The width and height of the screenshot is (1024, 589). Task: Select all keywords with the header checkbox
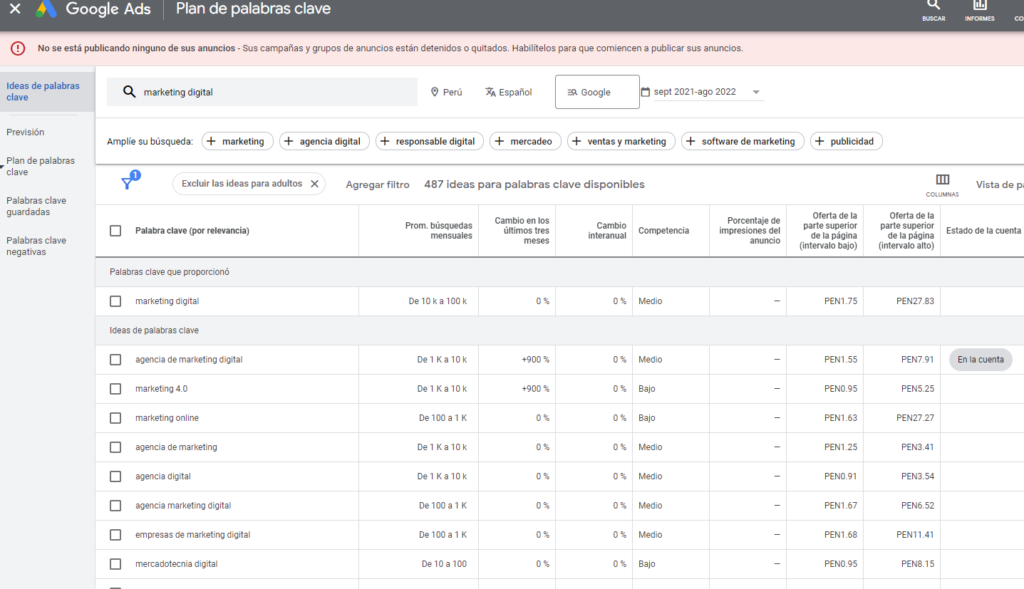(115, 230)
